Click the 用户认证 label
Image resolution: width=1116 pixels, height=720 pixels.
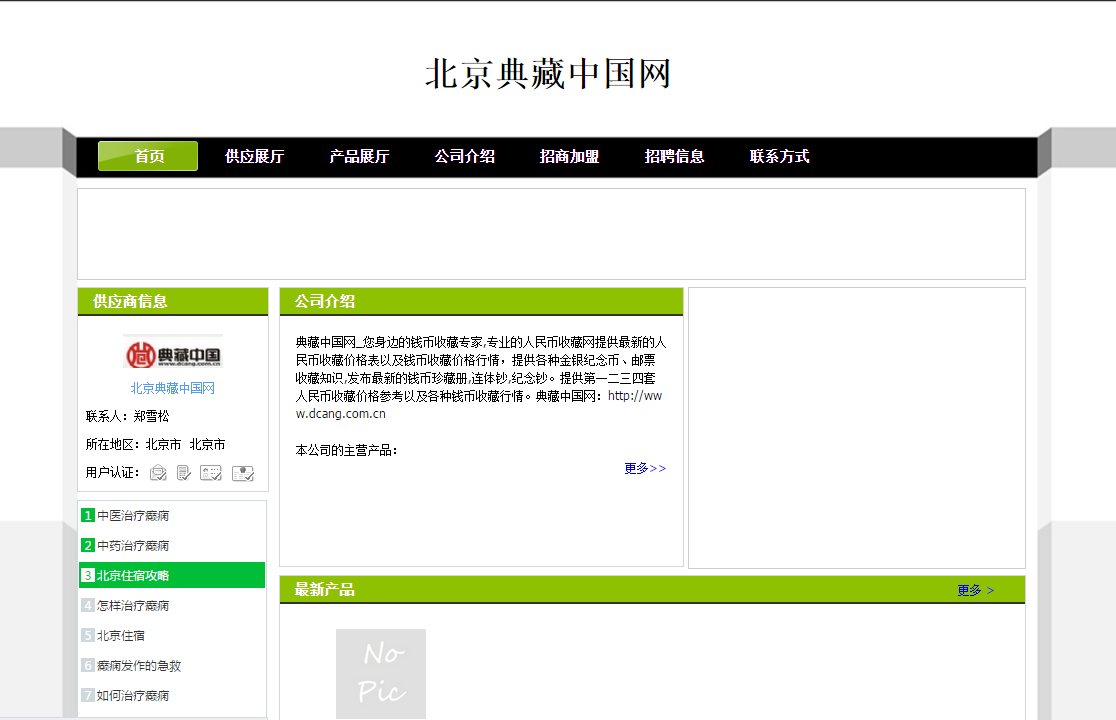[112, 472]
